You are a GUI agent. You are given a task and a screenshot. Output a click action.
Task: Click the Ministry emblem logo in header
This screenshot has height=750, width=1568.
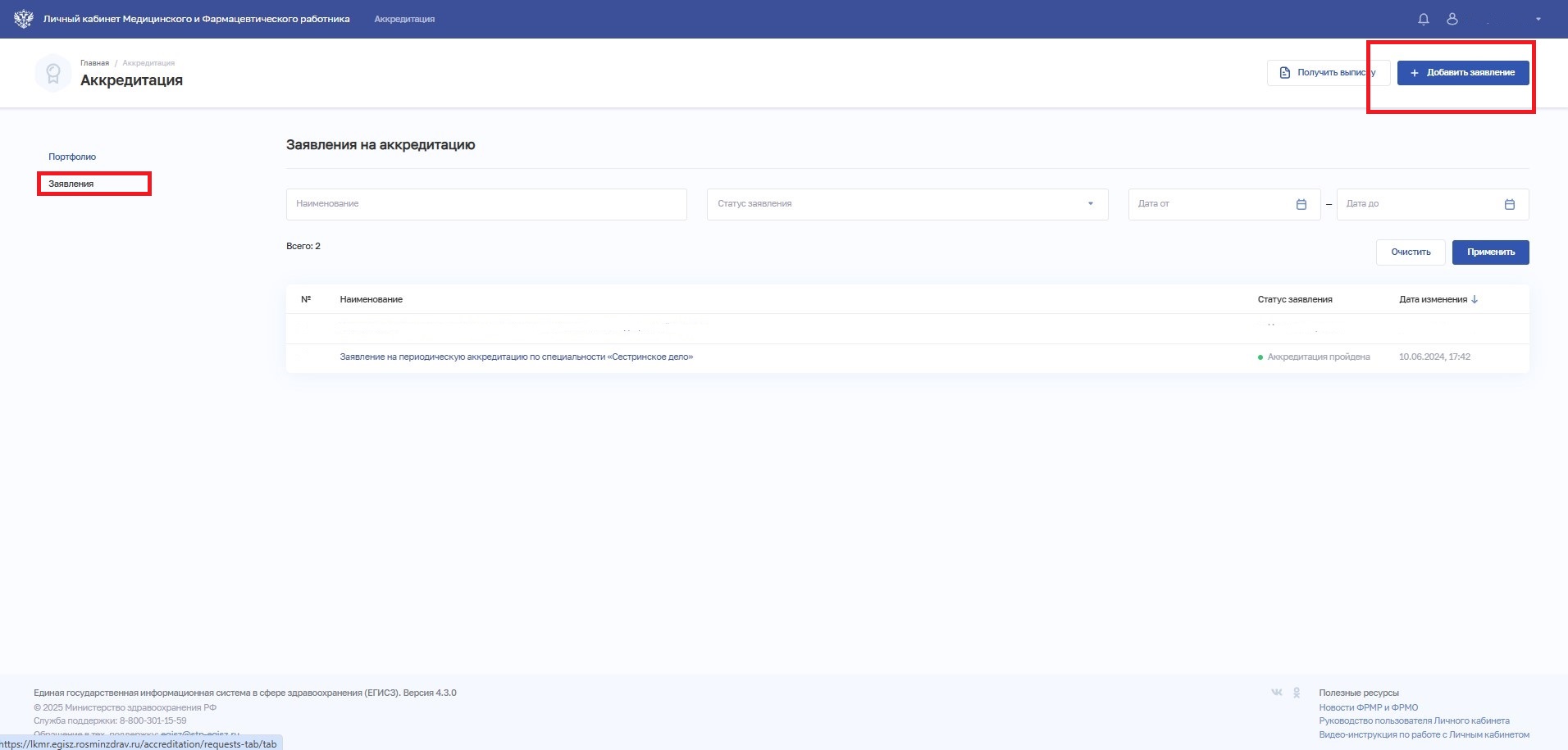click(x=23, y=19)
